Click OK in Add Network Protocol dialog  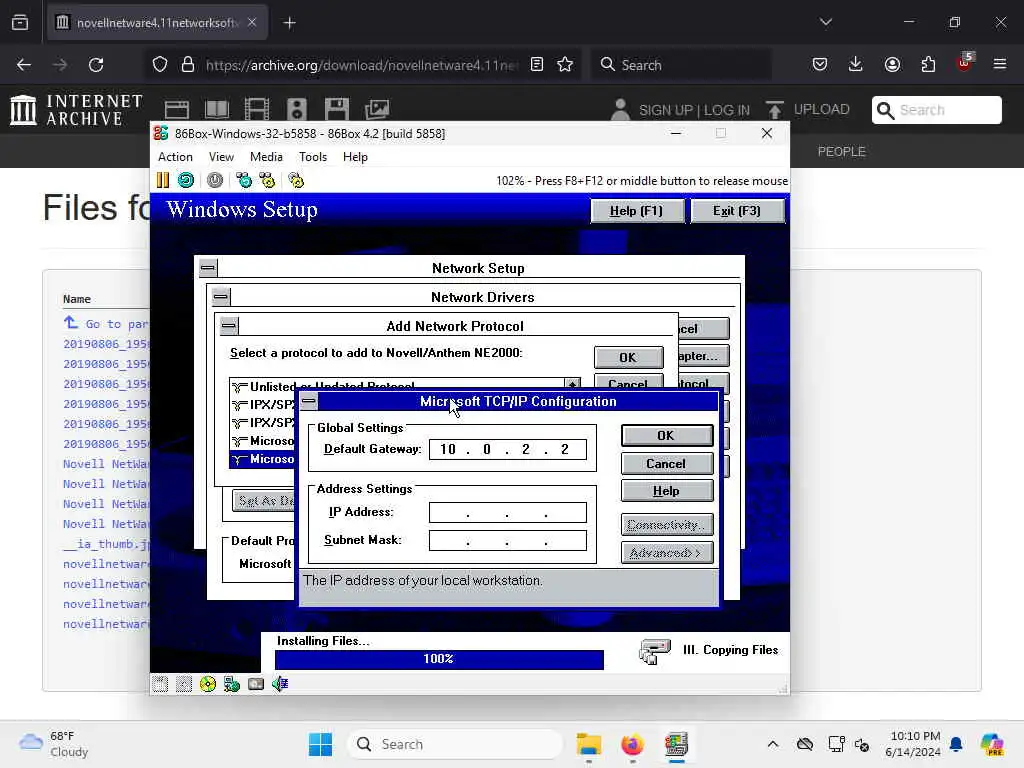628,357
